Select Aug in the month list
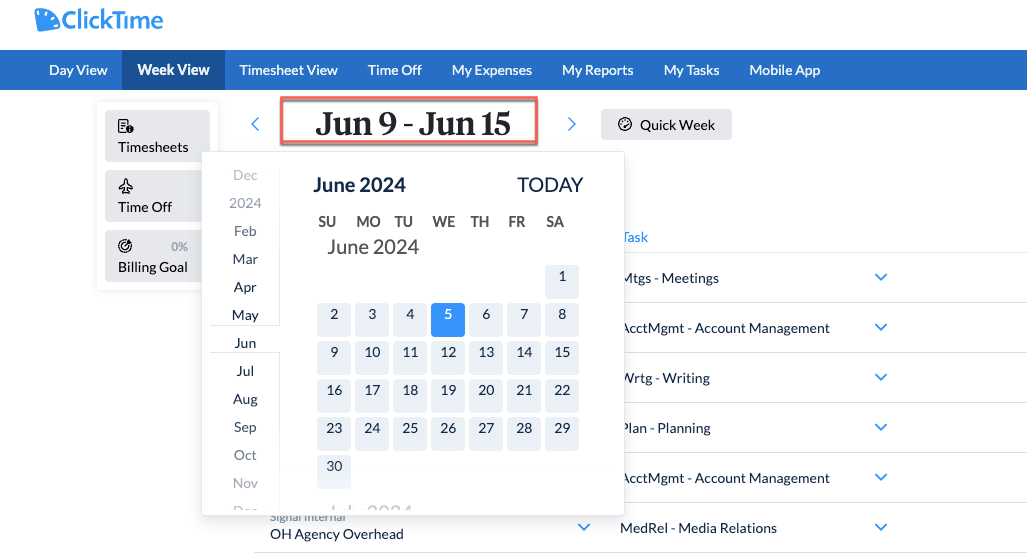Viewport: 1027px width, 556px height. [245, 399]
